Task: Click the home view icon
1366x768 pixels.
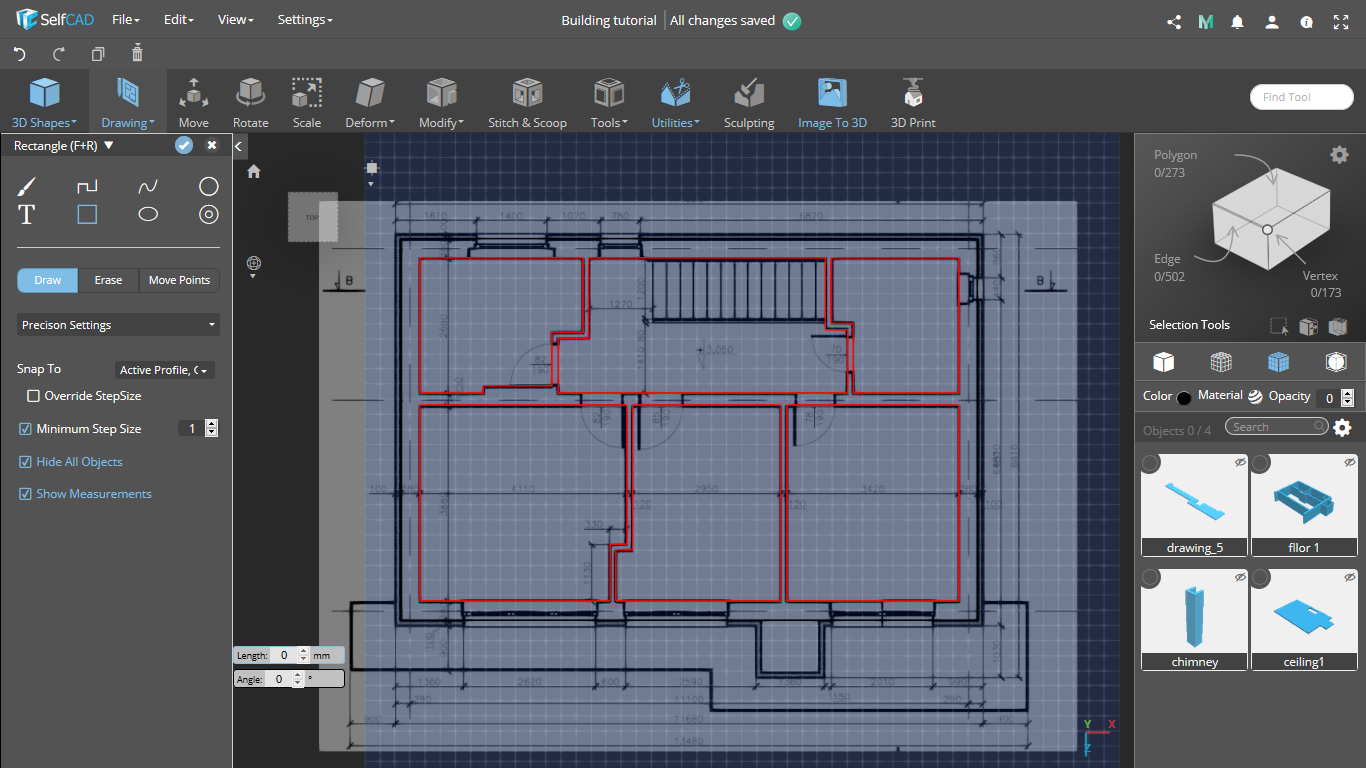Action: pyautogui.click(x=254, y=171)
